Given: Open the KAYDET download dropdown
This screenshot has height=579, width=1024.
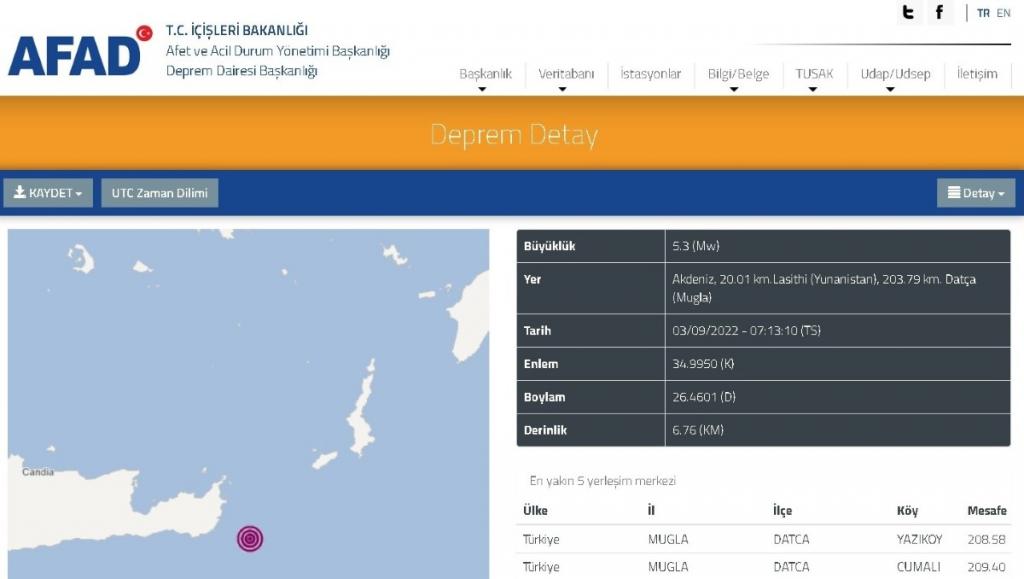Looking at the screenshot, I should [x=48, y=193].
